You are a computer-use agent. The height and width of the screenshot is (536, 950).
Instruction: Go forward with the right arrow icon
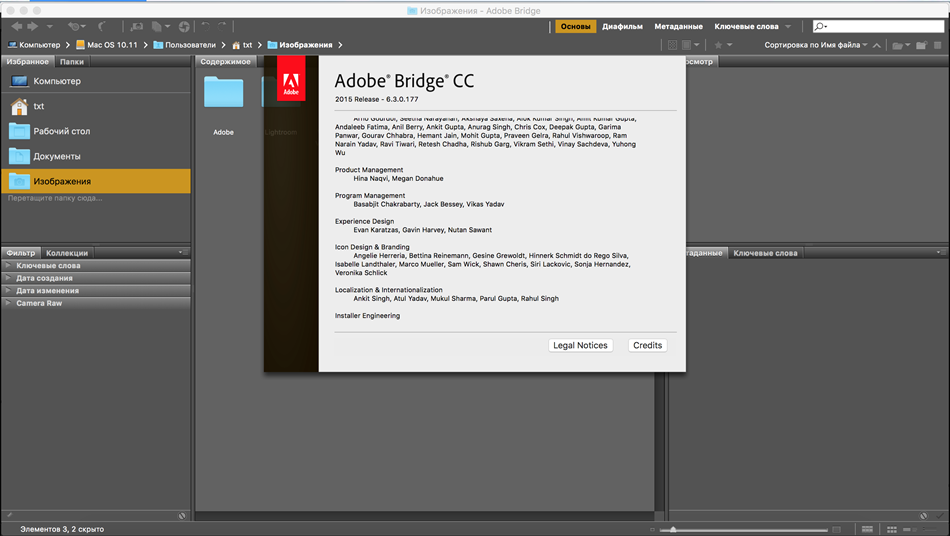(x=33, y=26)
